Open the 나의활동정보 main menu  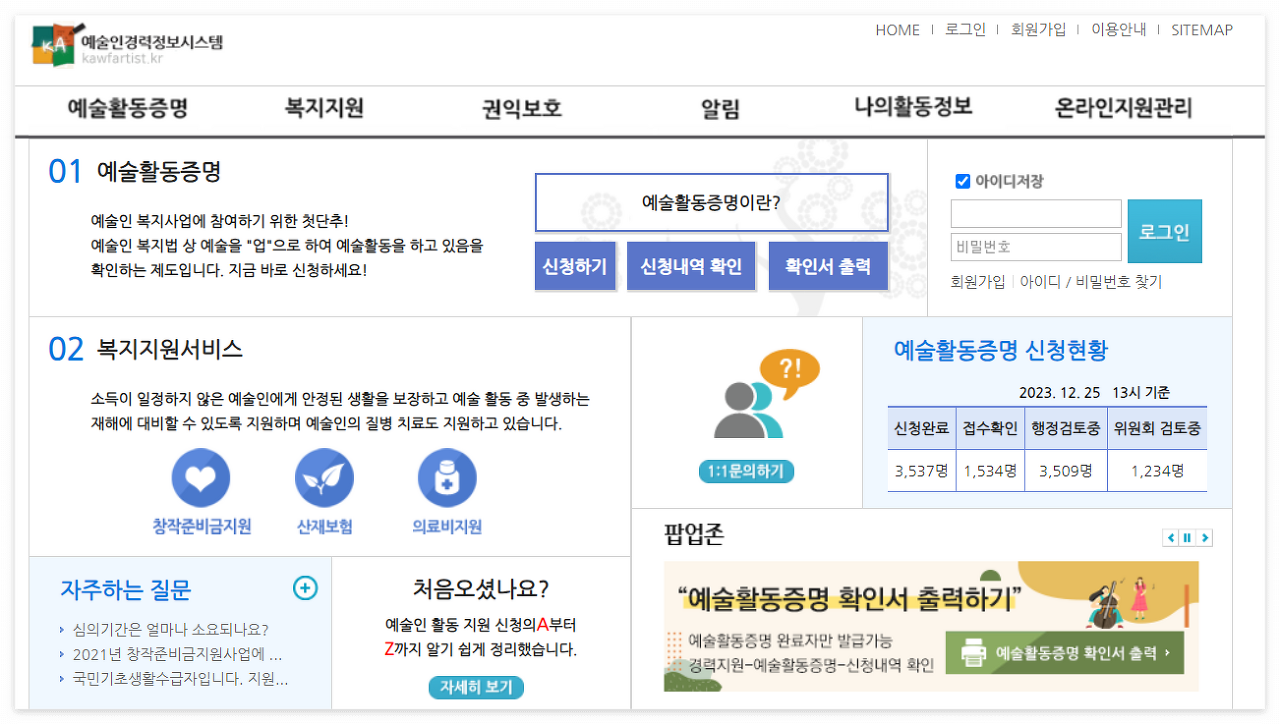[x=913, y=107]
